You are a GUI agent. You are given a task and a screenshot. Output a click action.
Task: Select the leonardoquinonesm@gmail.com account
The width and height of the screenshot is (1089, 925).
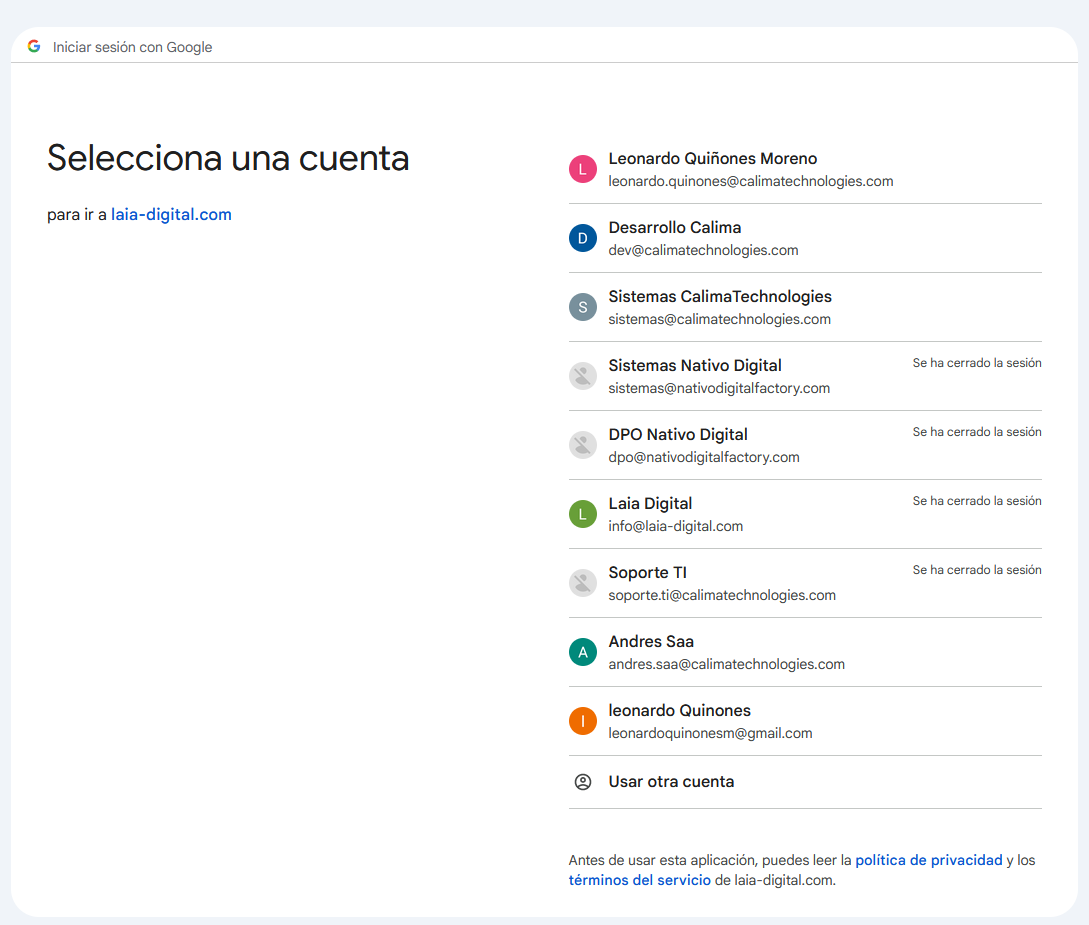point(710,733)
